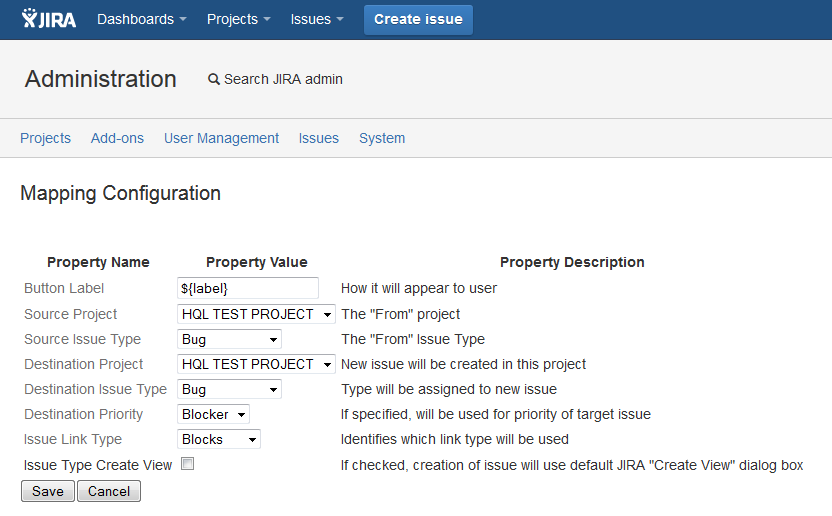Click the Save button

[x=48, y=491]
